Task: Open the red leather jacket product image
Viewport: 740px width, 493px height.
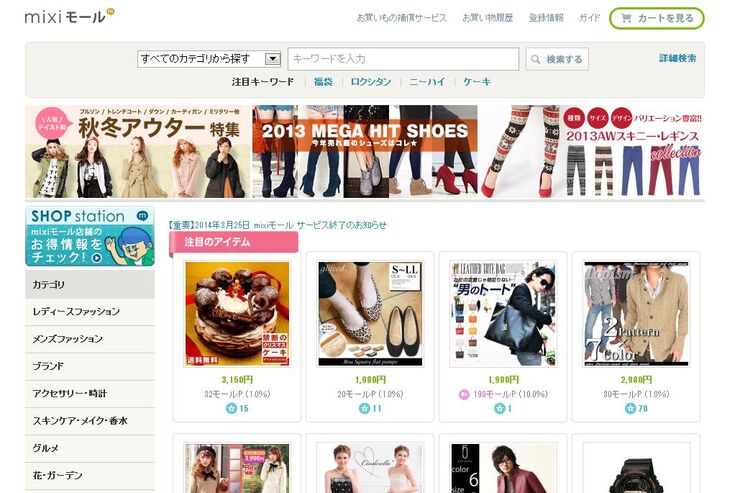Action: click(x=503, y=468)
